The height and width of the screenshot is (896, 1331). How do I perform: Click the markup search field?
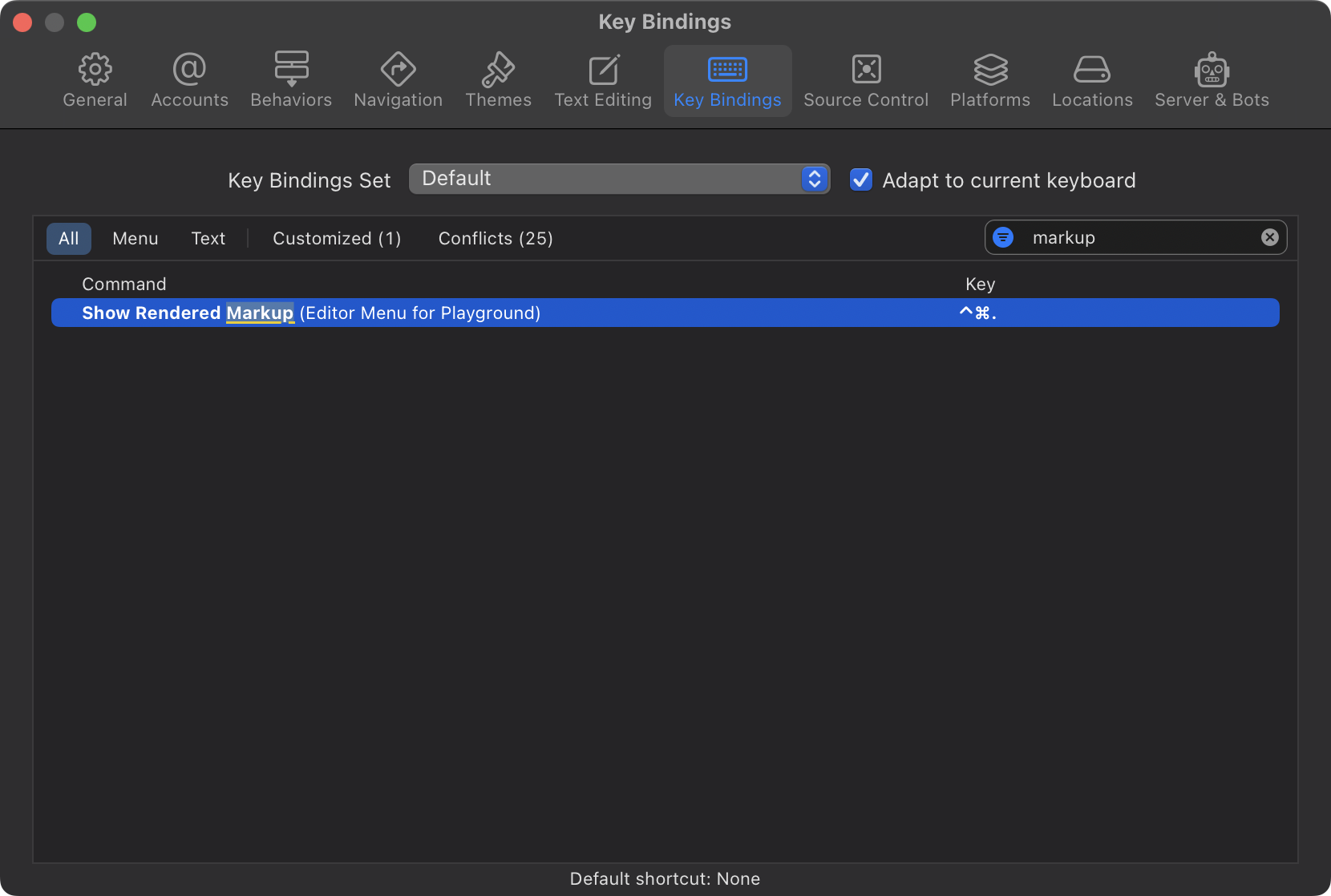(x=1139, y=237)
